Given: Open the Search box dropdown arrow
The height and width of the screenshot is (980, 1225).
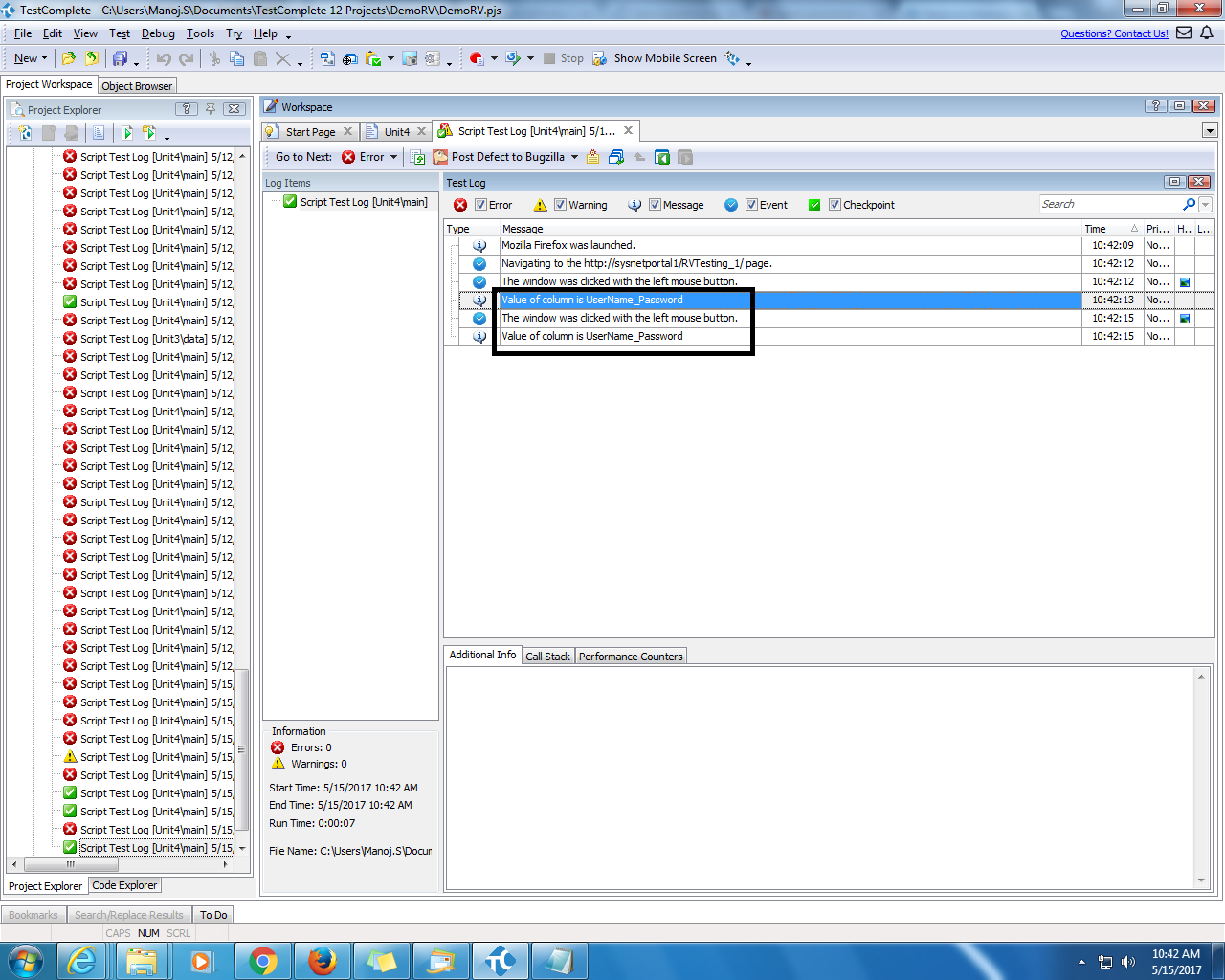Looking at the screenshot, I should (x=1206, y=204).
